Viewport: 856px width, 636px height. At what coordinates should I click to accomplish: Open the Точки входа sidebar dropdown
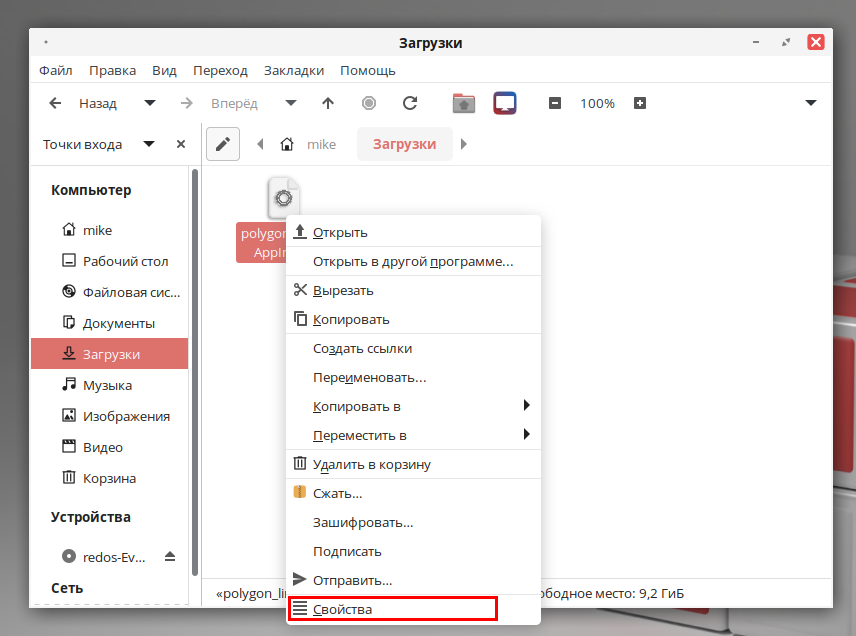click(149, 144)
